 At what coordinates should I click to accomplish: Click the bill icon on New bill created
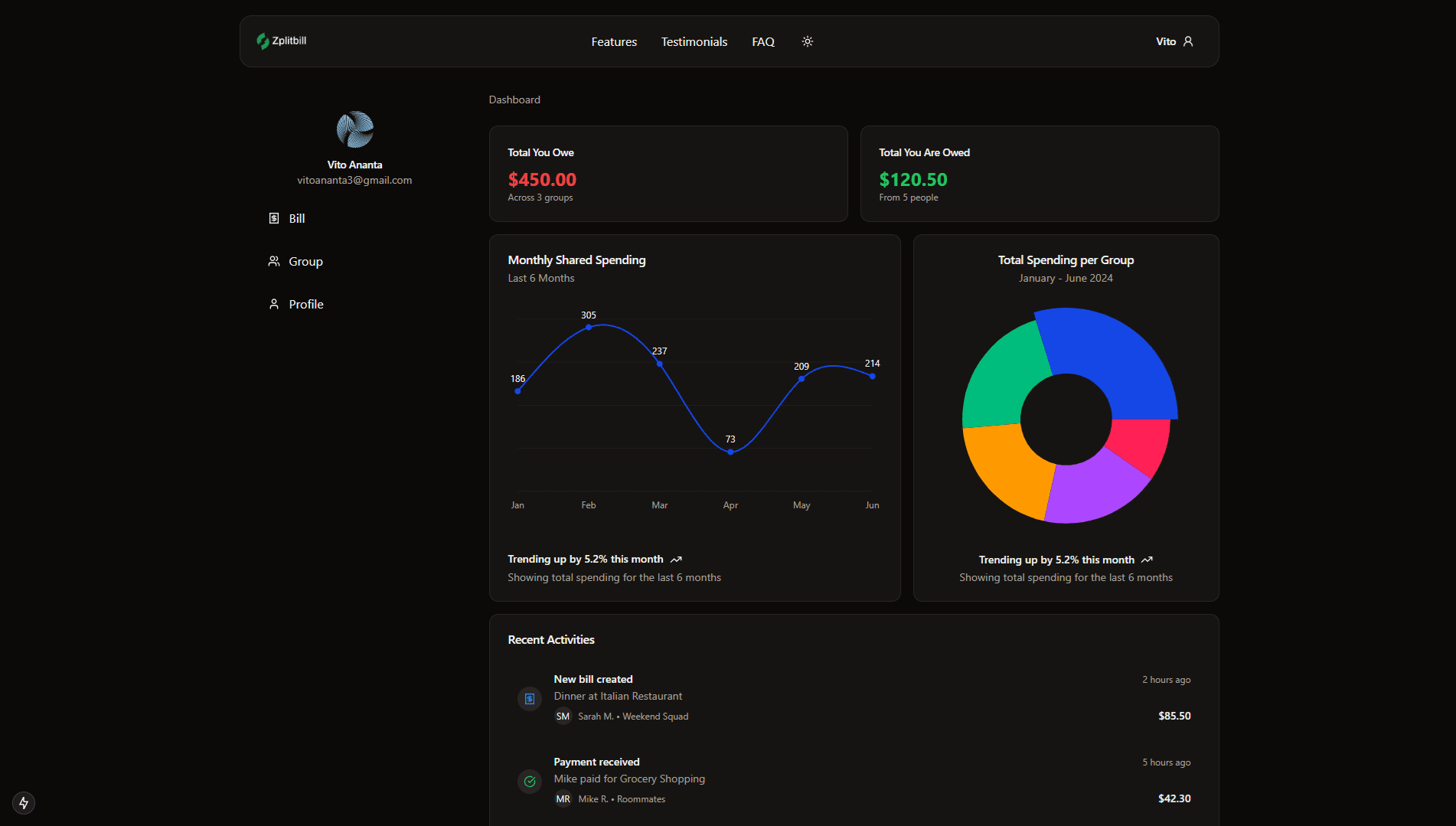click(529, 698)
